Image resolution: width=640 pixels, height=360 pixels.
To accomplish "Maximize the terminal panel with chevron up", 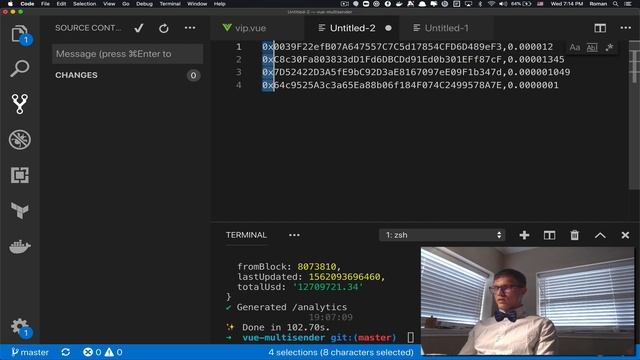I will [600, 235].
